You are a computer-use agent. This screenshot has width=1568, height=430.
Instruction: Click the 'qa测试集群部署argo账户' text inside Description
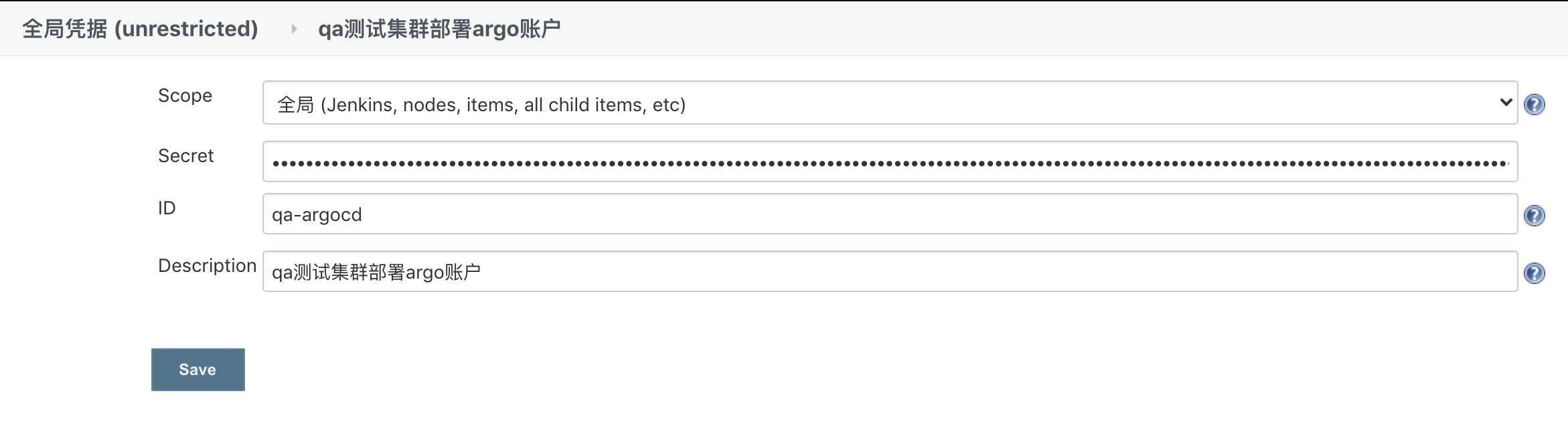pyautogui.click(x=376, y=273)
